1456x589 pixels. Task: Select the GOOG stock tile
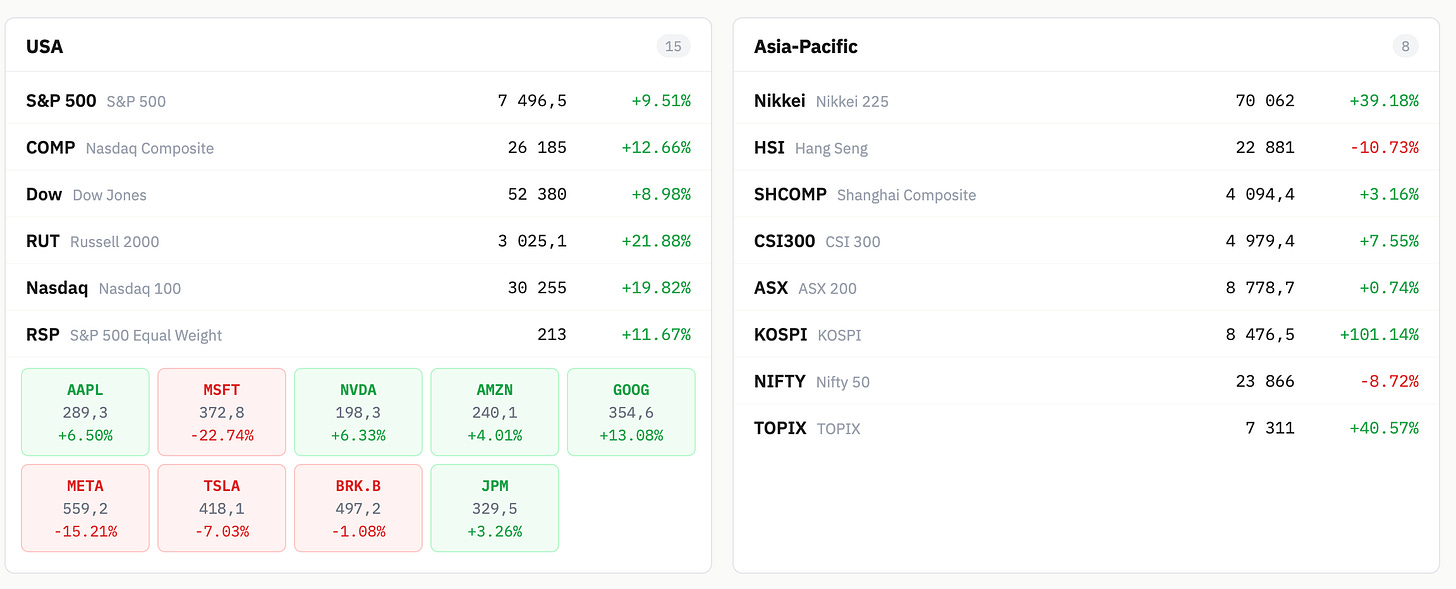(631, 412)
